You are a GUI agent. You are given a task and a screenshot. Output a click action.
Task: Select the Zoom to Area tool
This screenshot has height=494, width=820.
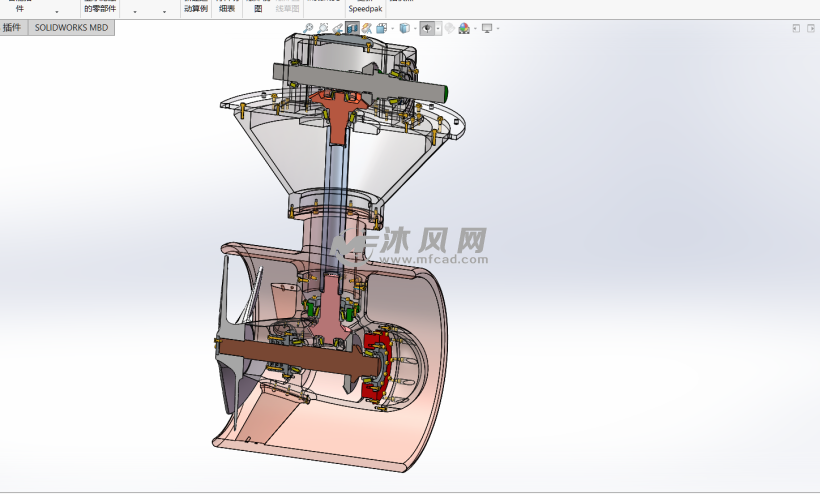323,28
